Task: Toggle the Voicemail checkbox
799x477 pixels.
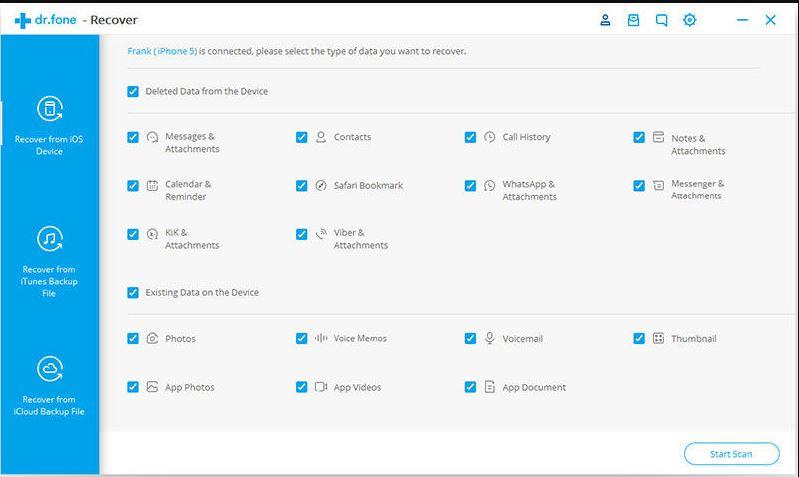Action: [x=470, y=338]
